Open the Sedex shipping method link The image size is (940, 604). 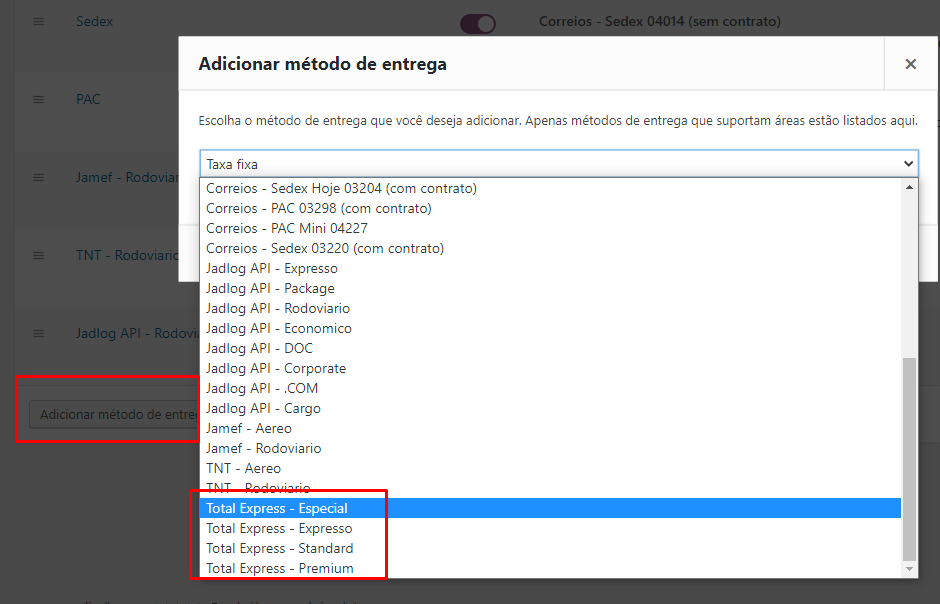(95, 22)
